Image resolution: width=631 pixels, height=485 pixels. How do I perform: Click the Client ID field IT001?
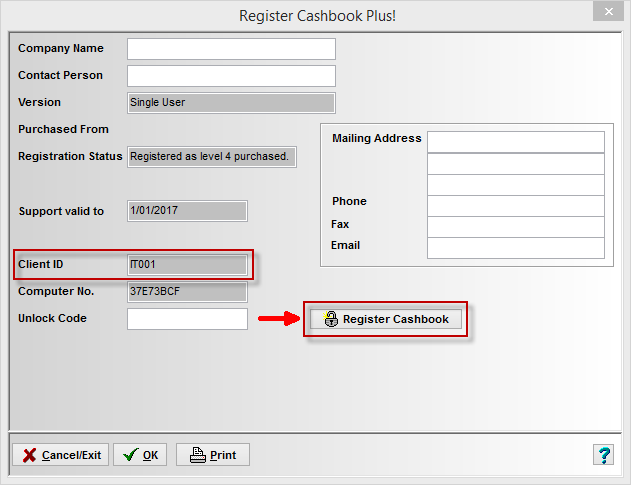[188, 265]
